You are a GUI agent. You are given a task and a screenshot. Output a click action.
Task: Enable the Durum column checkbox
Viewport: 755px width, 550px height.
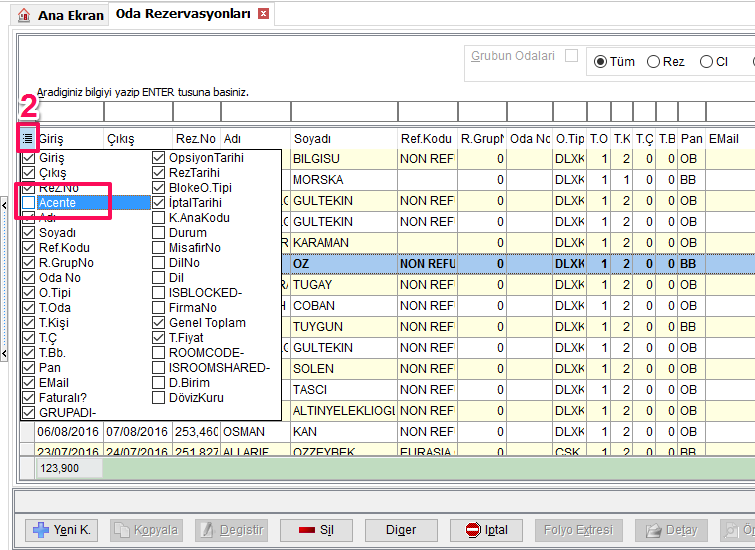point(158,233)
